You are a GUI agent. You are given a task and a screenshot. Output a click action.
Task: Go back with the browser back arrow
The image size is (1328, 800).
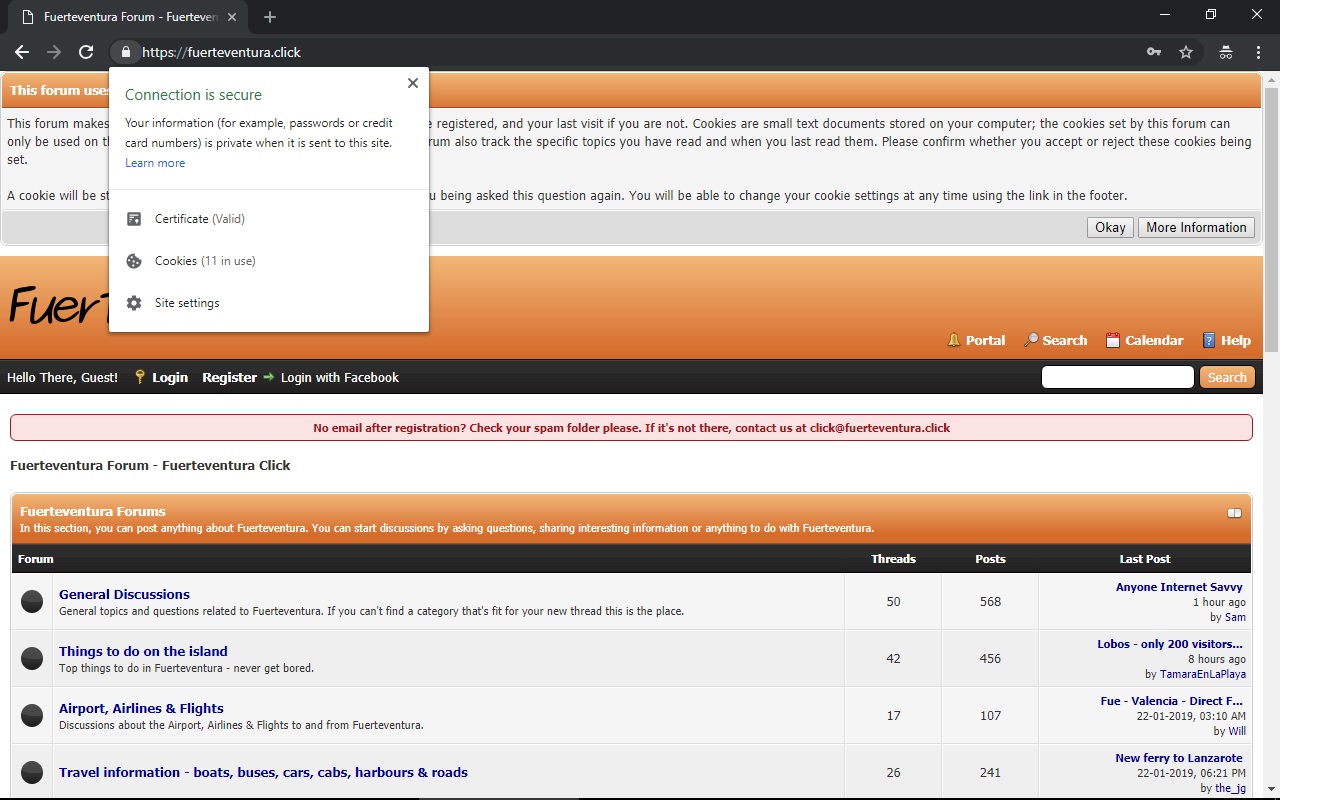pyautogui.click(x=22, y=52)
